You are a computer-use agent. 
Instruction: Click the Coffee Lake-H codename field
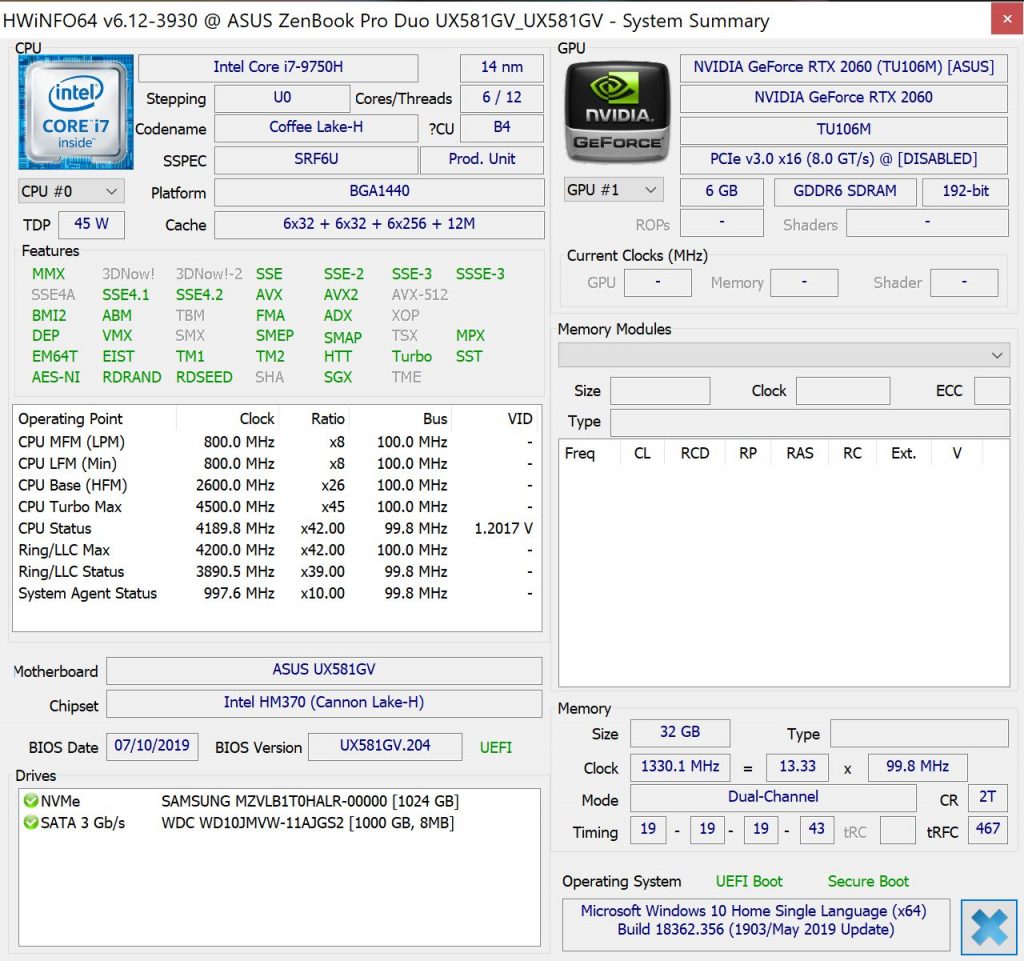point(316,128)
